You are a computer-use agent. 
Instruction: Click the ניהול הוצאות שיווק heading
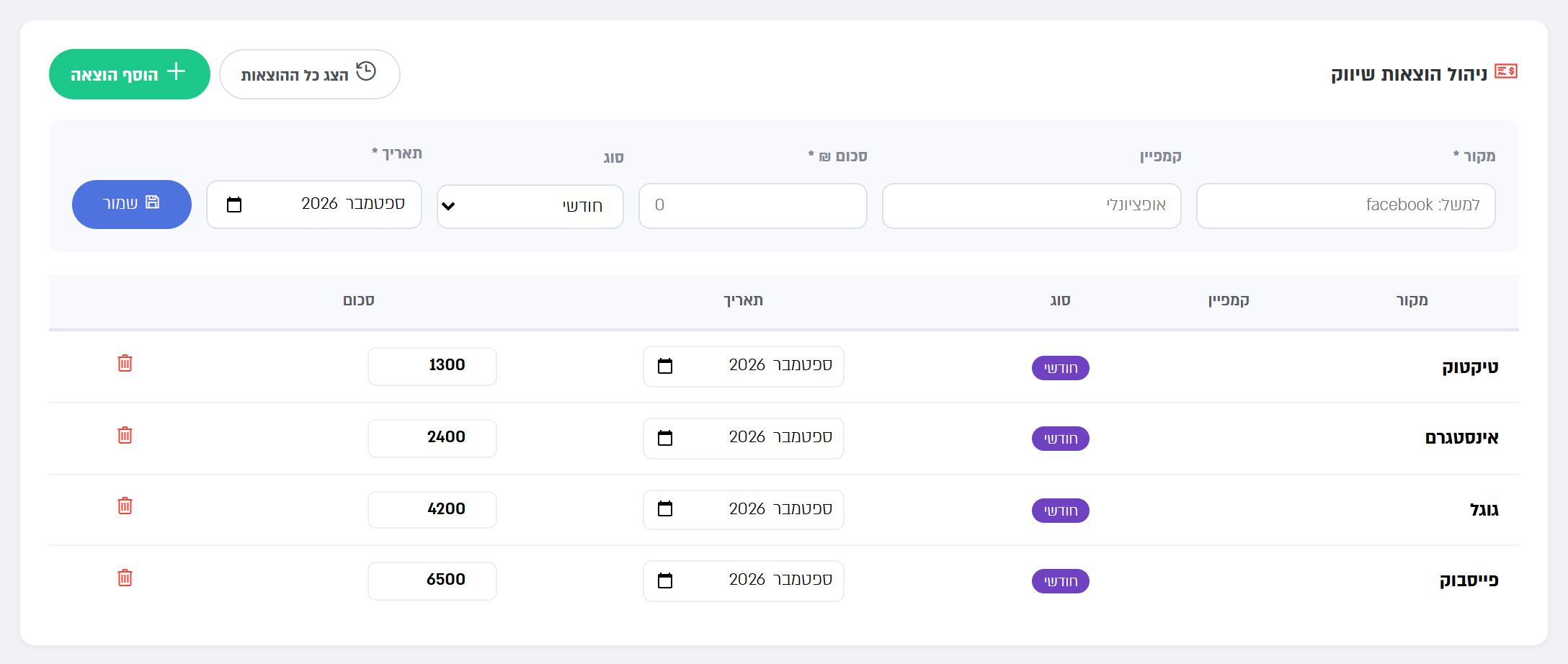(x=1409, y=74)
